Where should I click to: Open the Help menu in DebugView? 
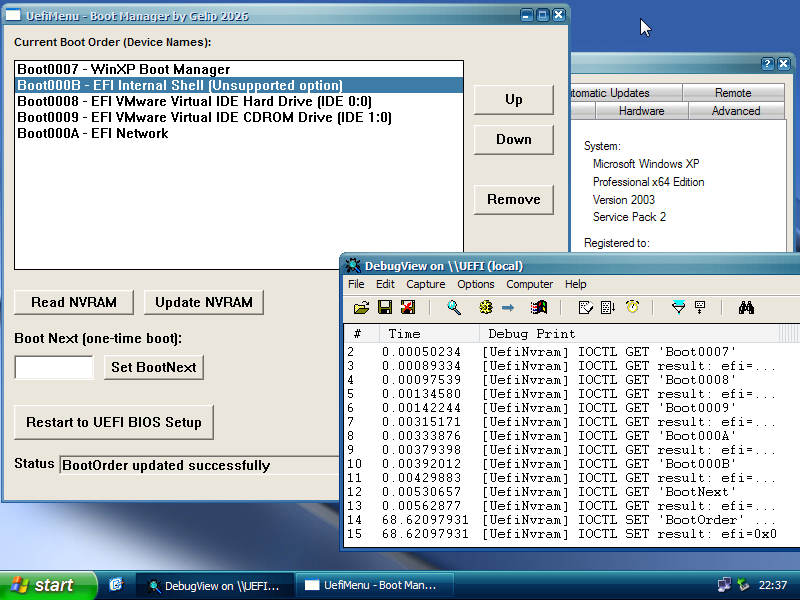pos(576,284)
